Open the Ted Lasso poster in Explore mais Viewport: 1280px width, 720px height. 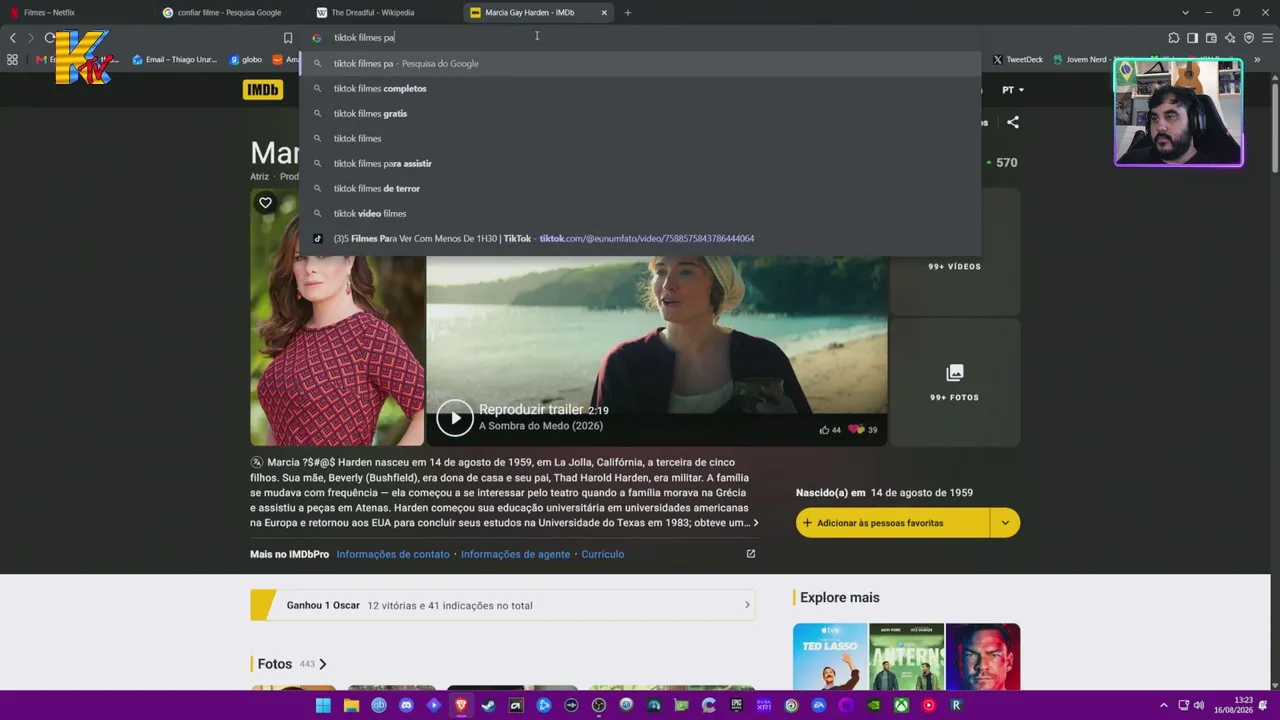(830, 657)
